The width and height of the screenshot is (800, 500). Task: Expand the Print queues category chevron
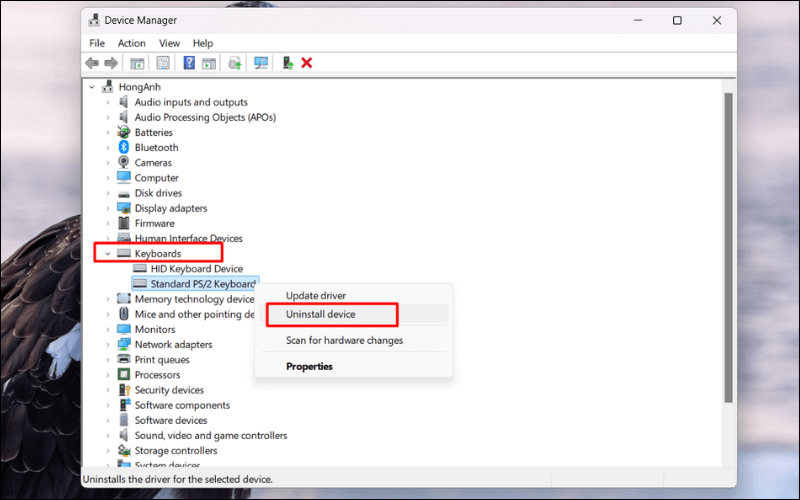point(108,360)
